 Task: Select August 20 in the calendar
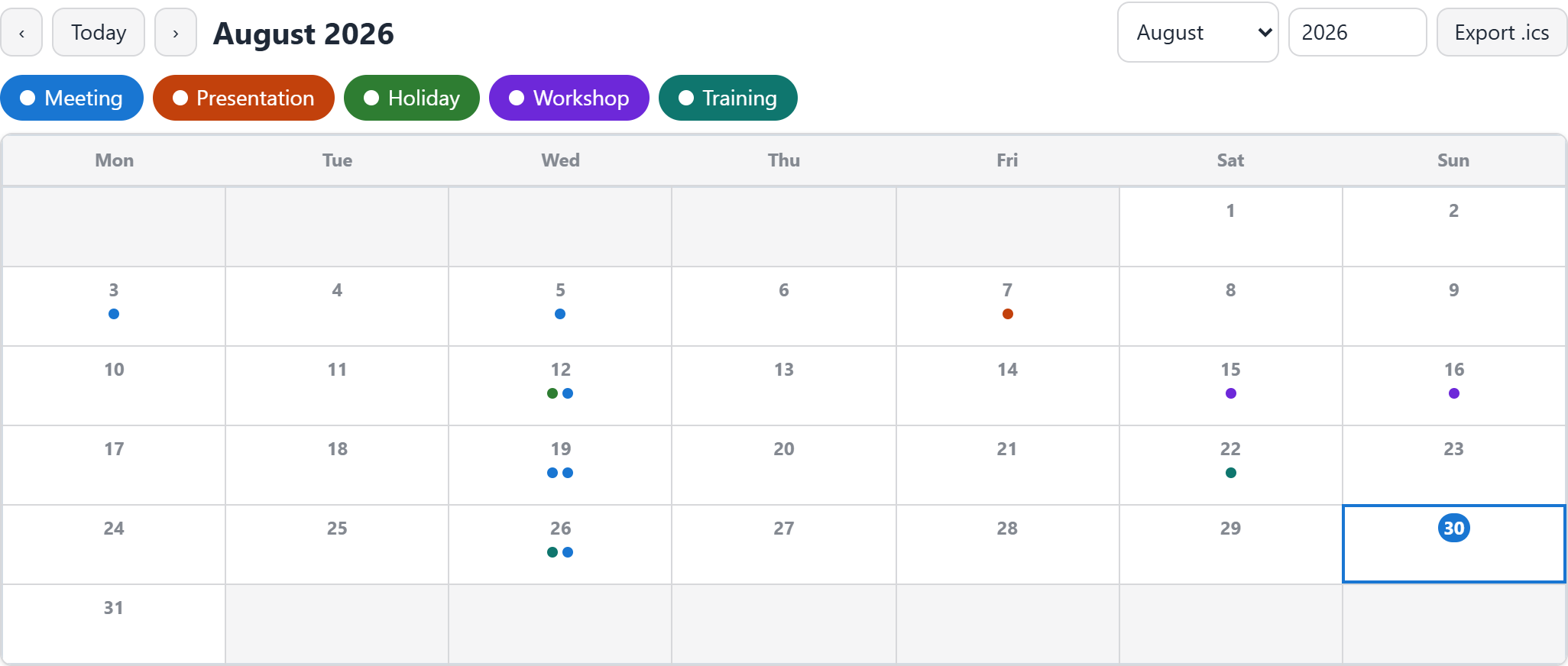(784, 465)
